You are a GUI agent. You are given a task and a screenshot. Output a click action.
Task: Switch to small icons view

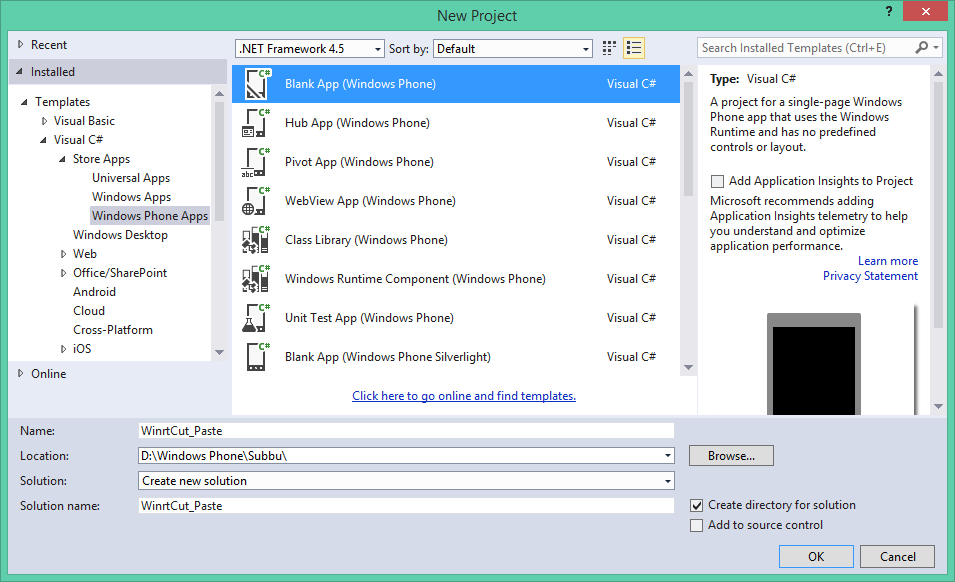(x=608, y=47)
